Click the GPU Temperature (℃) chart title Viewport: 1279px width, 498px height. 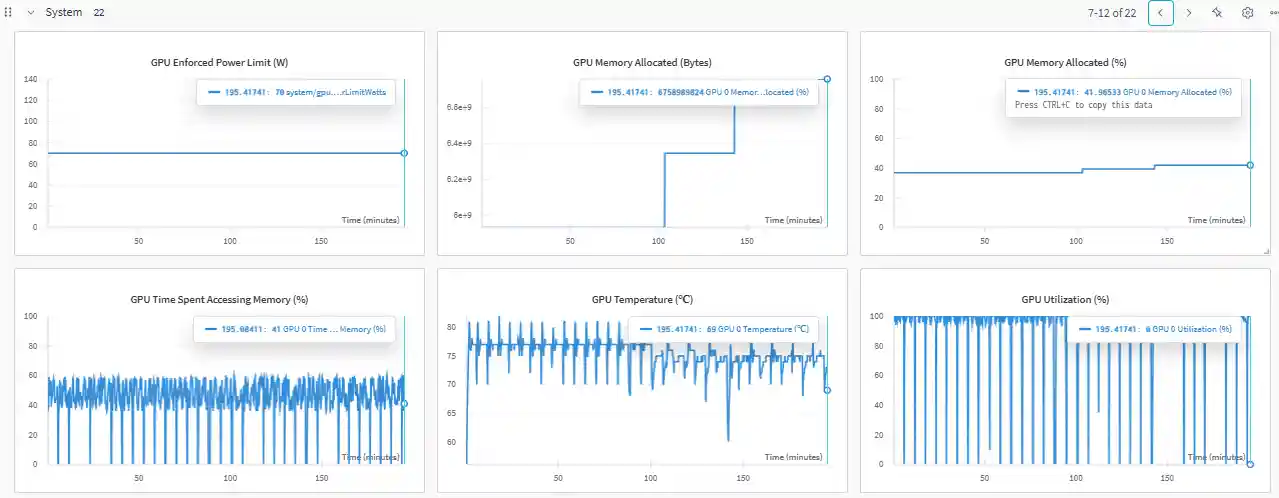tap(642, 299)
